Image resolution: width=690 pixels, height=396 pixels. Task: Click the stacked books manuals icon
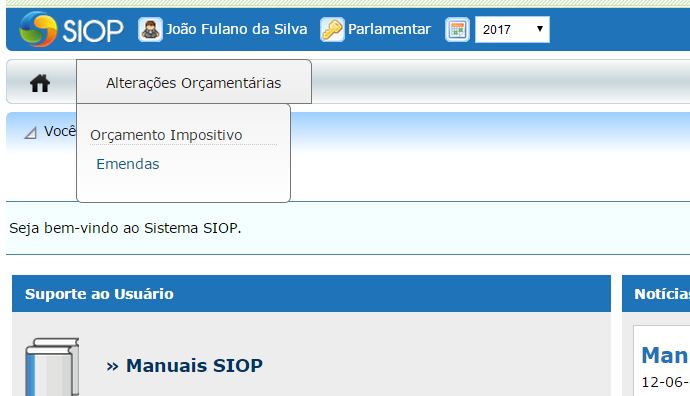click(x=52, y=367)
